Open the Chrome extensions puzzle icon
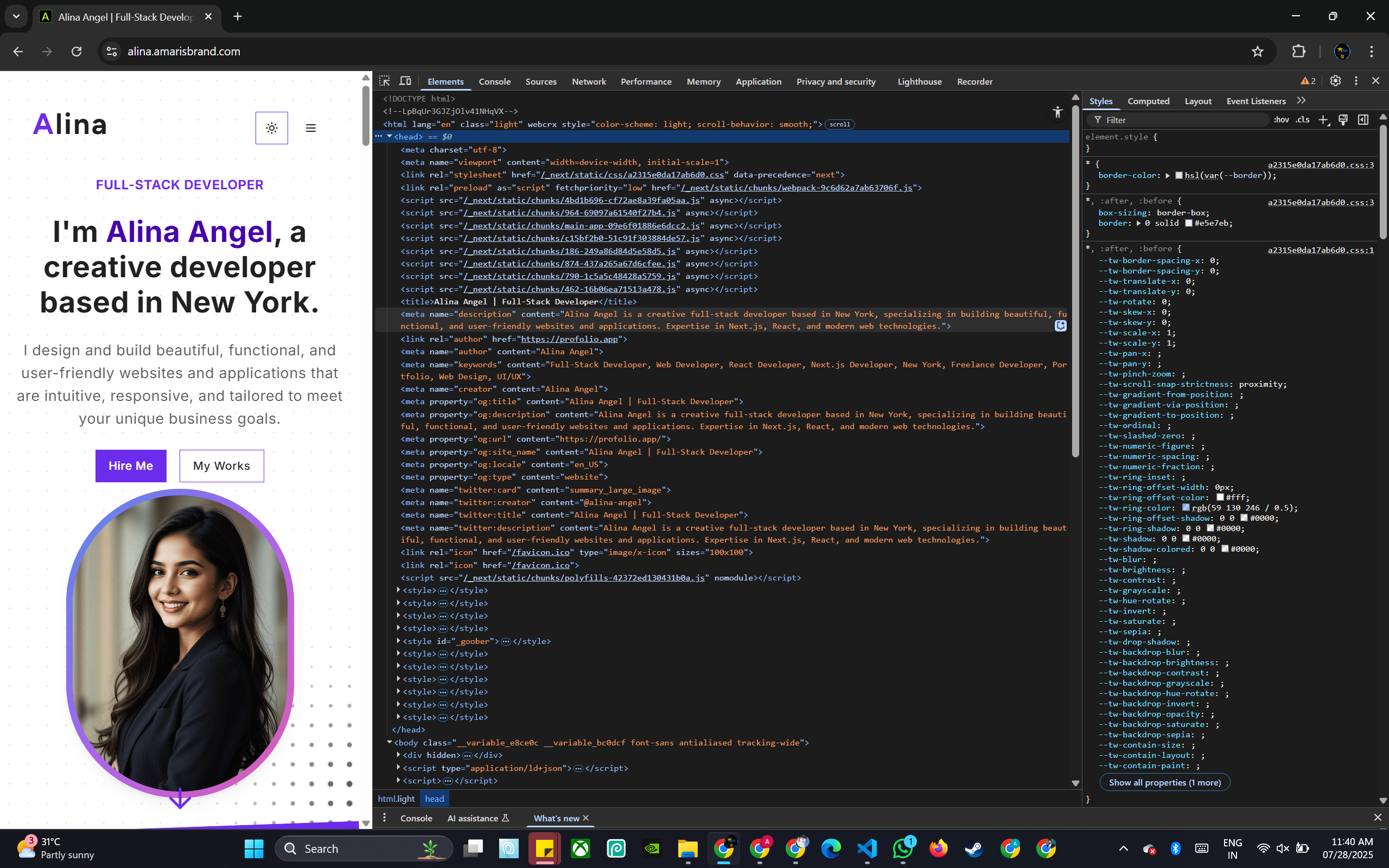 pos(1298,52)
